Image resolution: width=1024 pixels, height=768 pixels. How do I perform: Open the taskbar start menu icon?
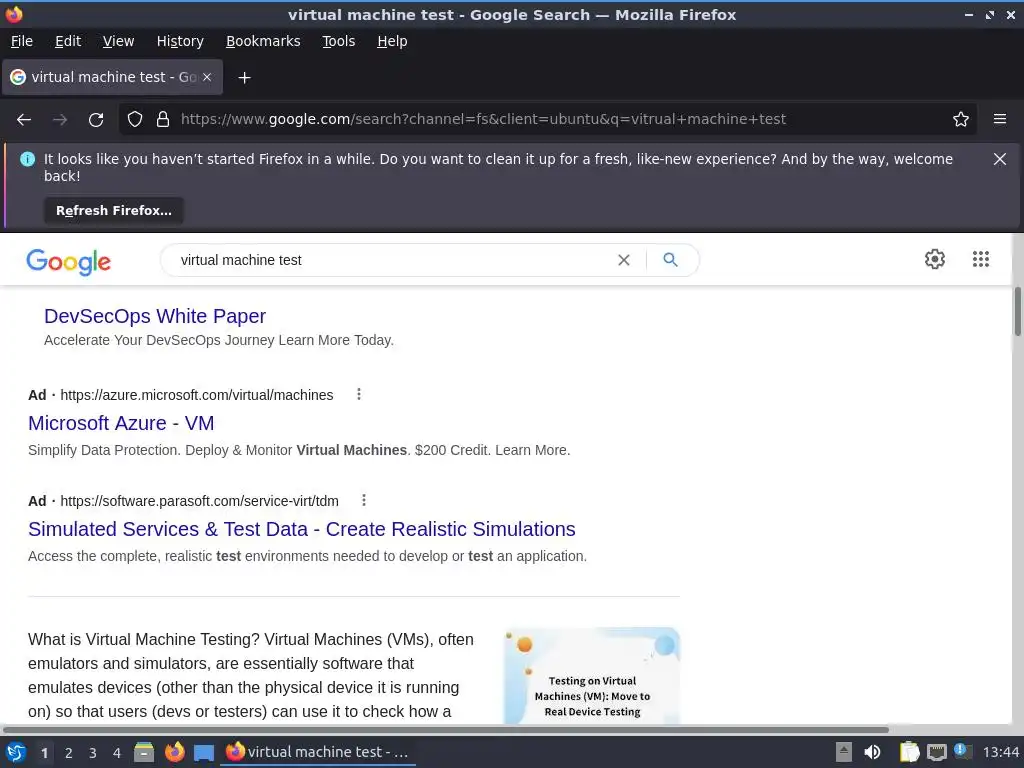pyautogui.click(x=16, y=752)
